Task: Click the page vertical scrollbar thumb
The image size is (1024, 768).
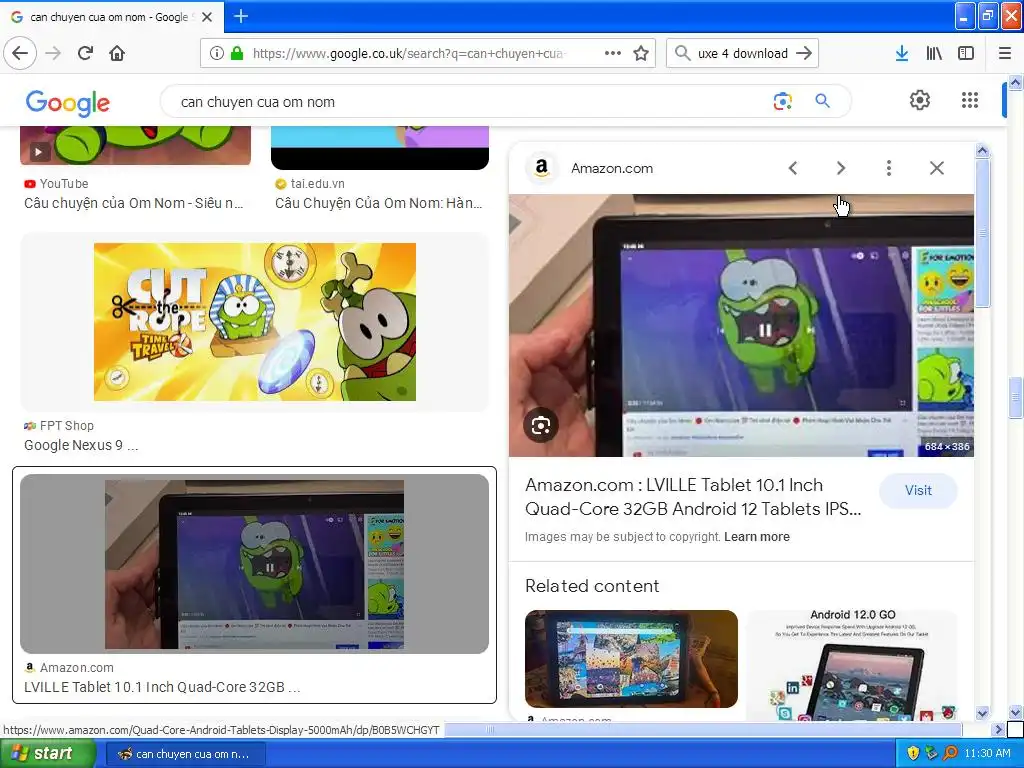Action: (1015, 397)
